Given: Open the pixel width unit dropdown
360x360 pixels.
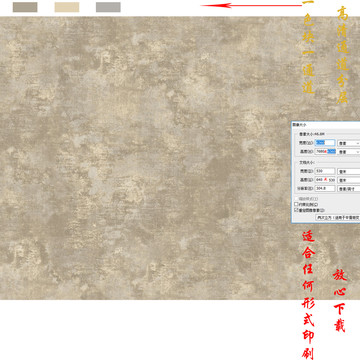Looking at the screenshot, I should click(349, 143).
